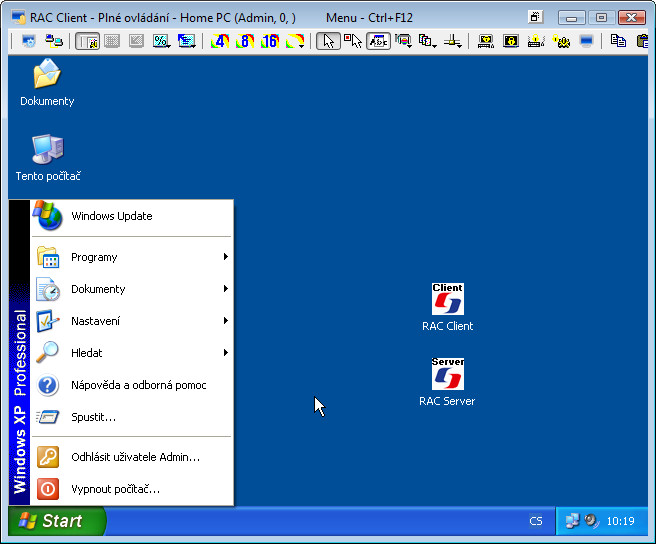Click the copy clipboard toolbar icon

[618, 41]
